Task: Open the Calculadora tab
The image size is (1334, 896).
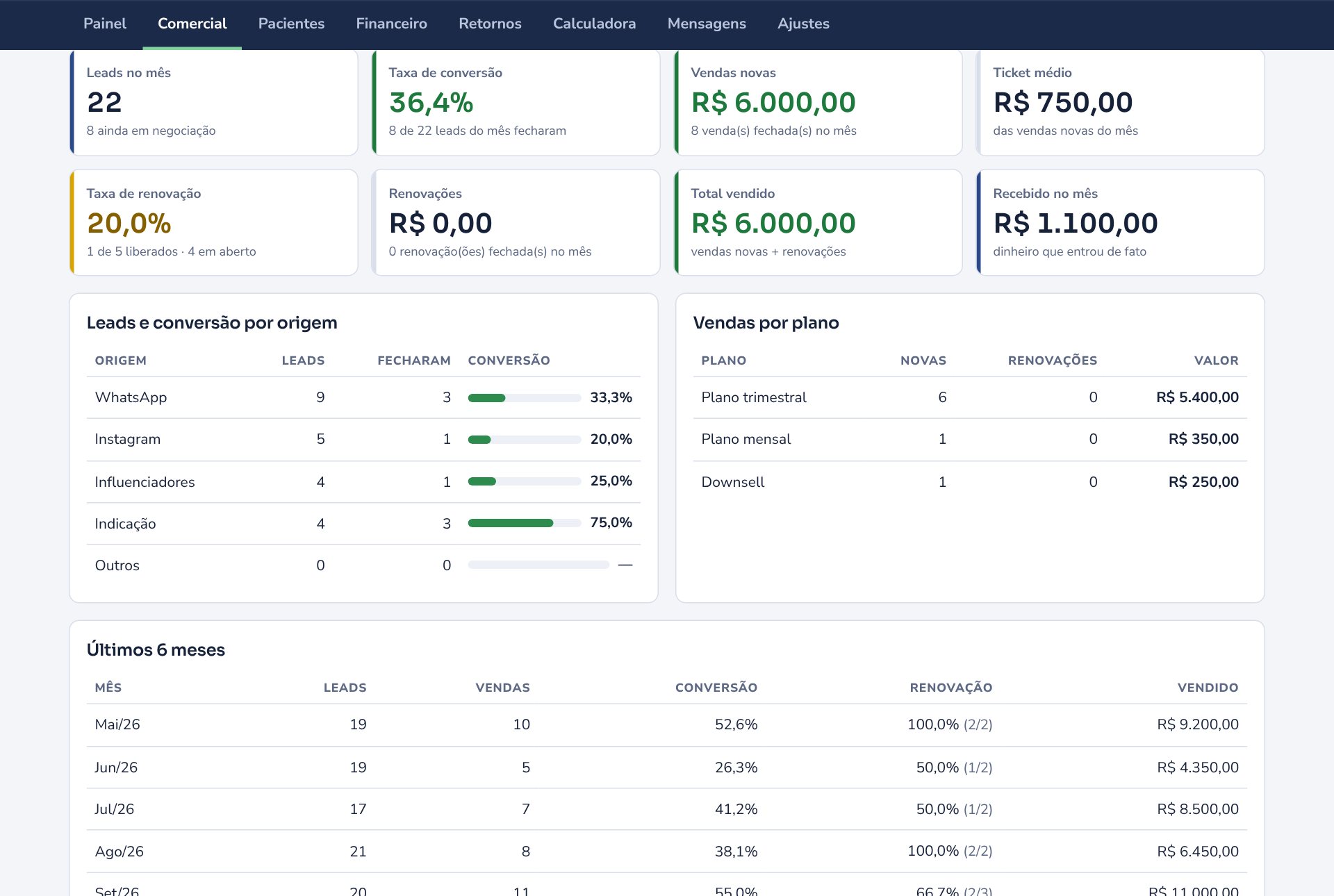Action: coord(594,24)
